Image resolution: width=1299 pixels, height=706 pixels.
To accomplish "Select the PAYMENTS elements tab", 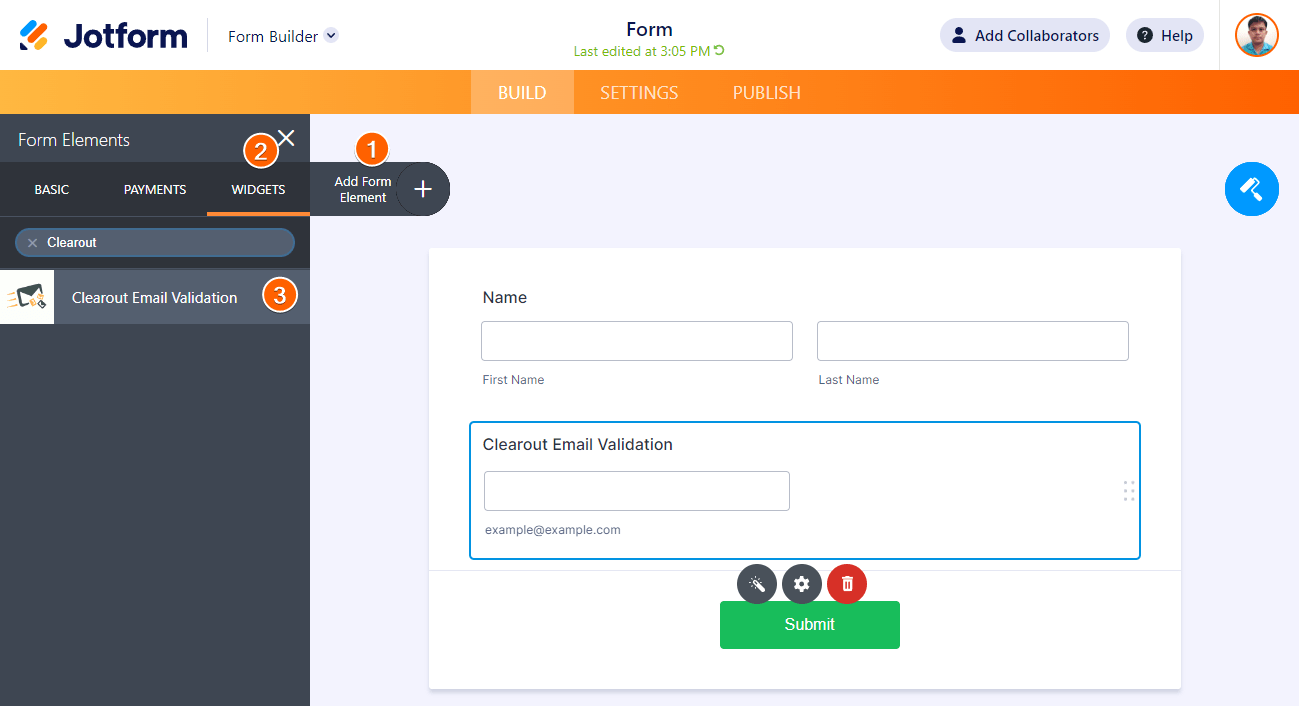I will click(155, 189).
